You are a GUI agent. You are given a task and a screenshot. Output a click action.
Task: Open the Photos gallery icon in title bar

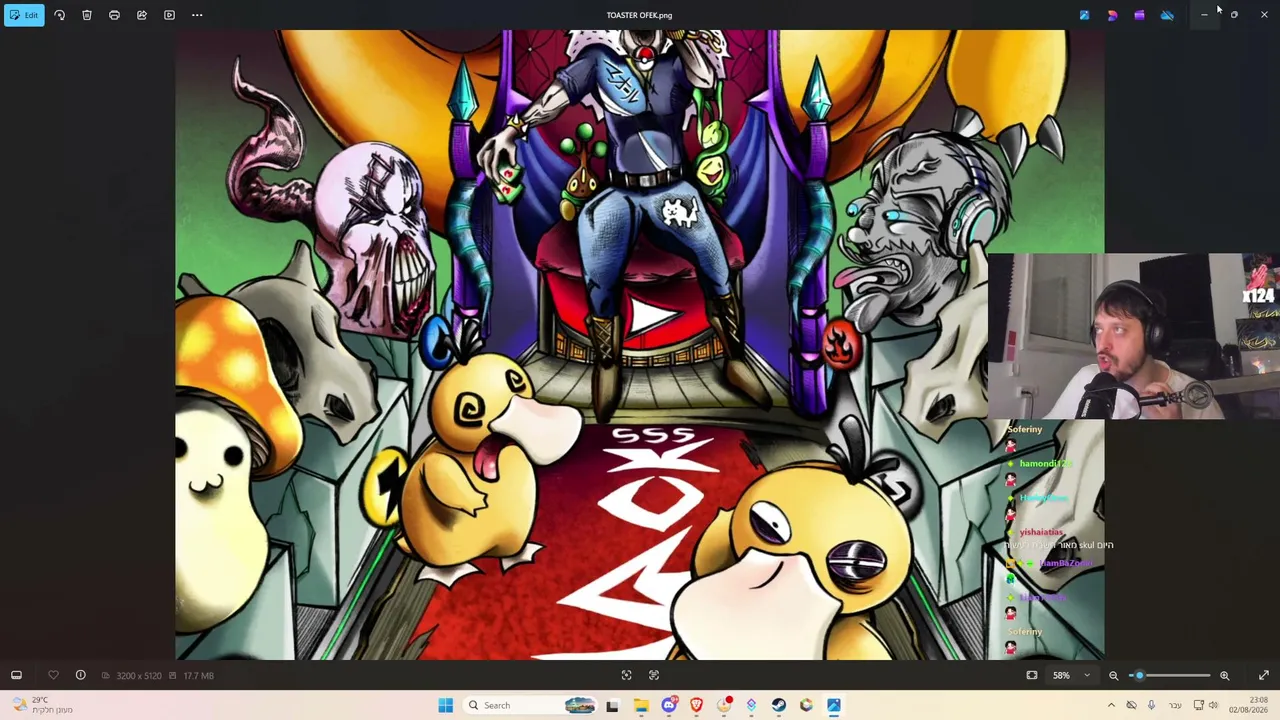(1084, 15)
